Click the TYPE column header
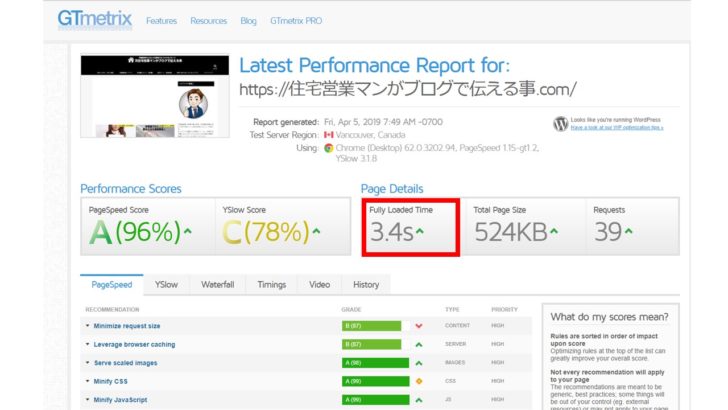728x410 pixels. tap(452, 310)
